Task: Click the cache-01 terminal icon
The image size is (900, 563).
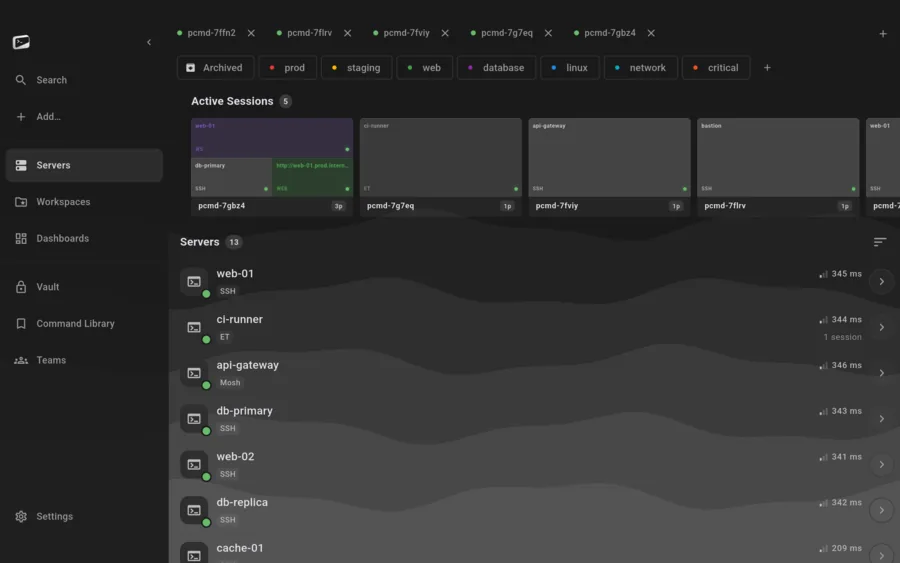Action: click(x=194, y=554)
